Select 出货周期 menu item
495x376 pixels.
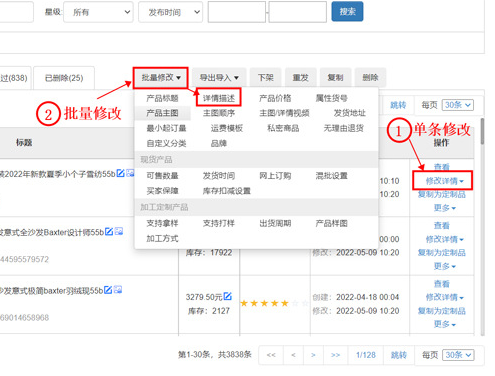pos(275,223)
